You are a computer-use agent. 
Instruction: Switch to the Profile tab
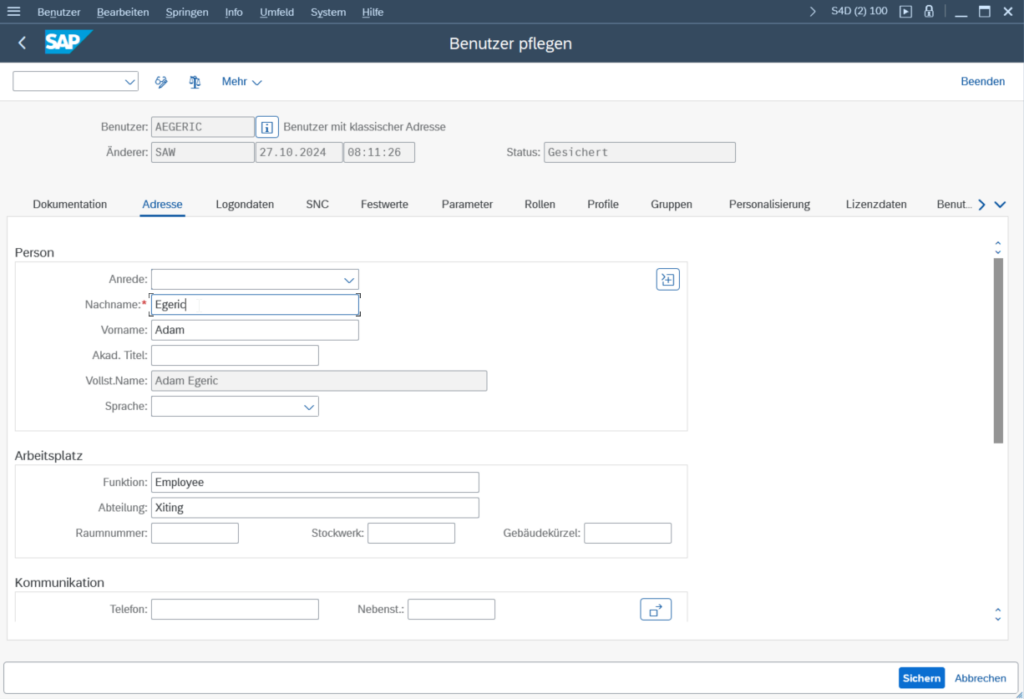[603, 204]
